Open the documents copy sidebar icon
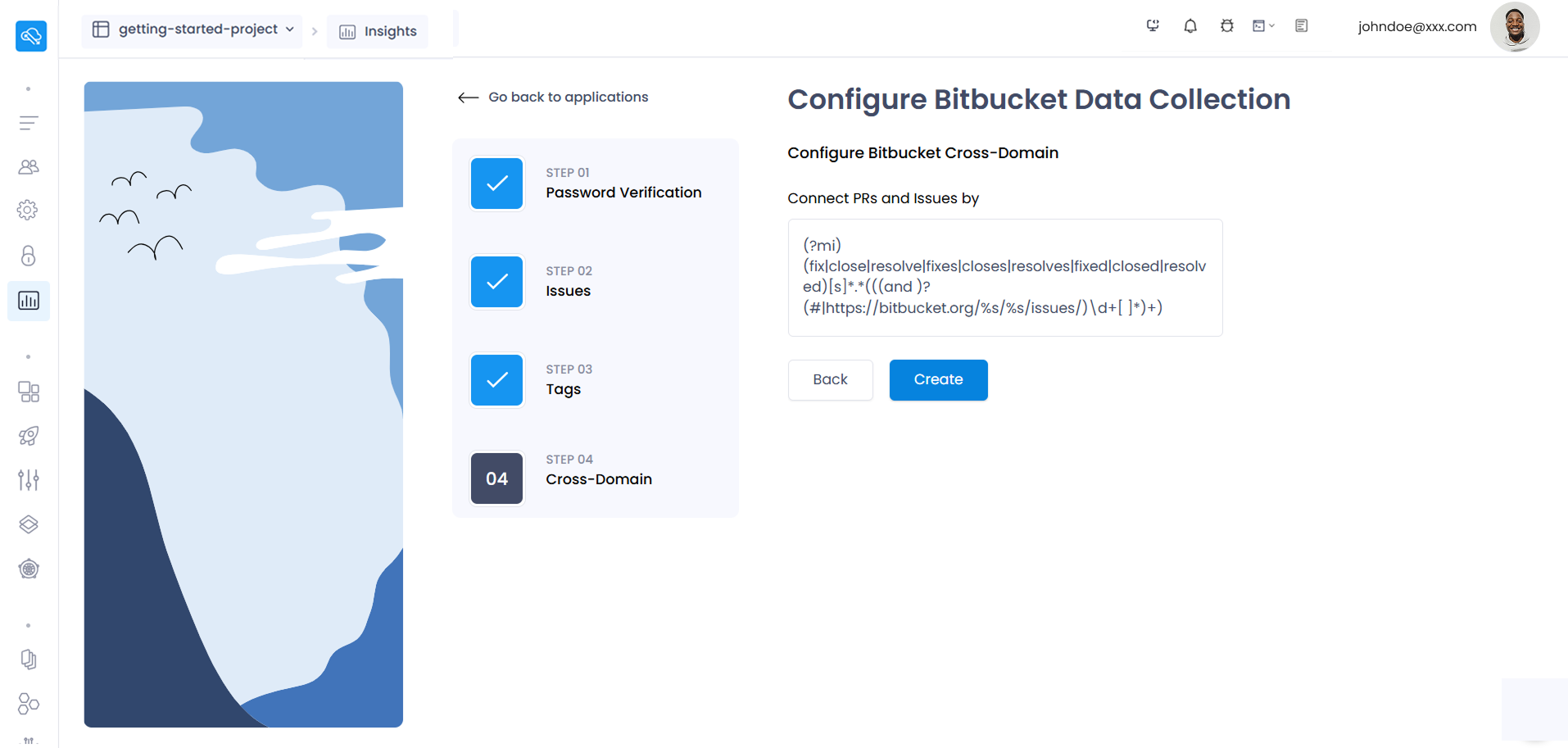This screenshot has height=748, width=1568. coord(29,660)
